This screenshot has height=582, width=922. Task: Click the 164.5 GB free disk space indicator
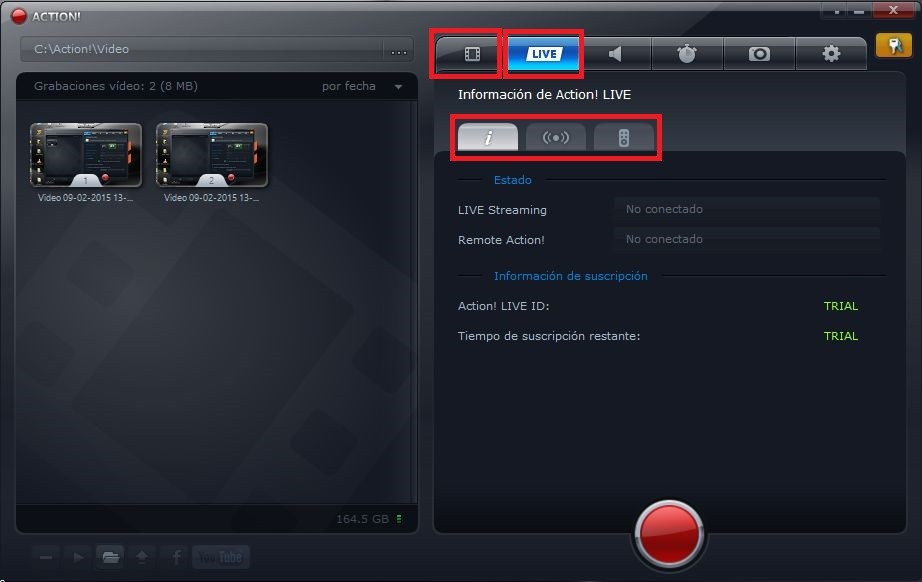click(x=368, y=519)
